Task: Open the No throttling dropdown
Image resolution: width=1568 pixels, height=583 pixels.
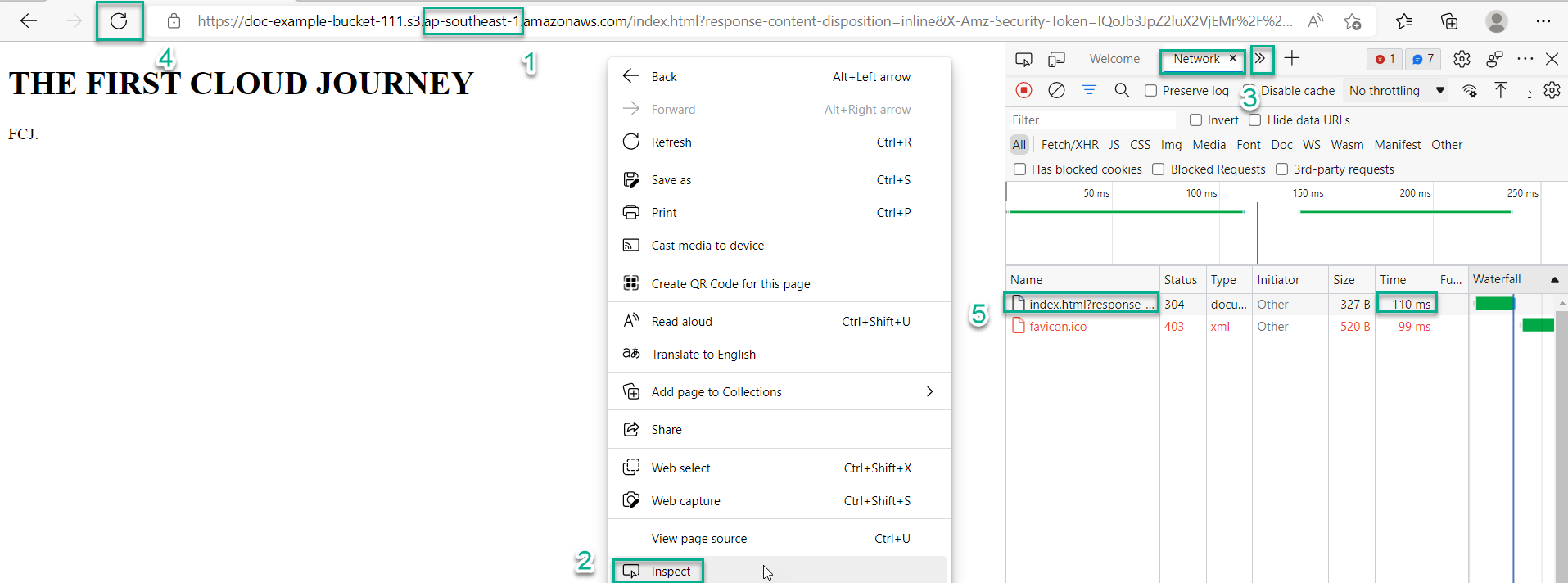Action: (x=1396, y=91)
